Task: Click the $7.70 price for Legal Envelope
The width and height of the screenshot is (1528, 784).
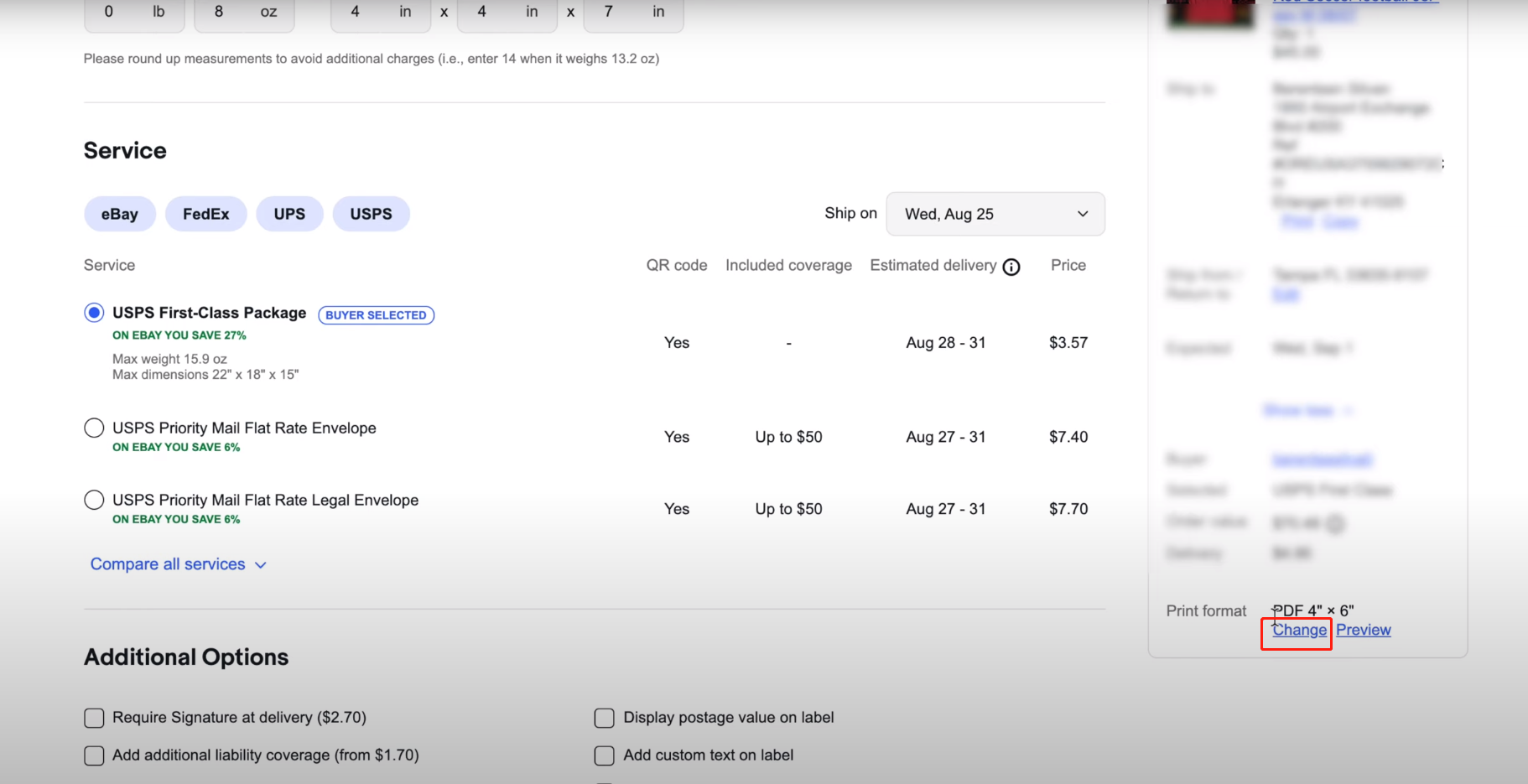Action: pos(1068,509)
